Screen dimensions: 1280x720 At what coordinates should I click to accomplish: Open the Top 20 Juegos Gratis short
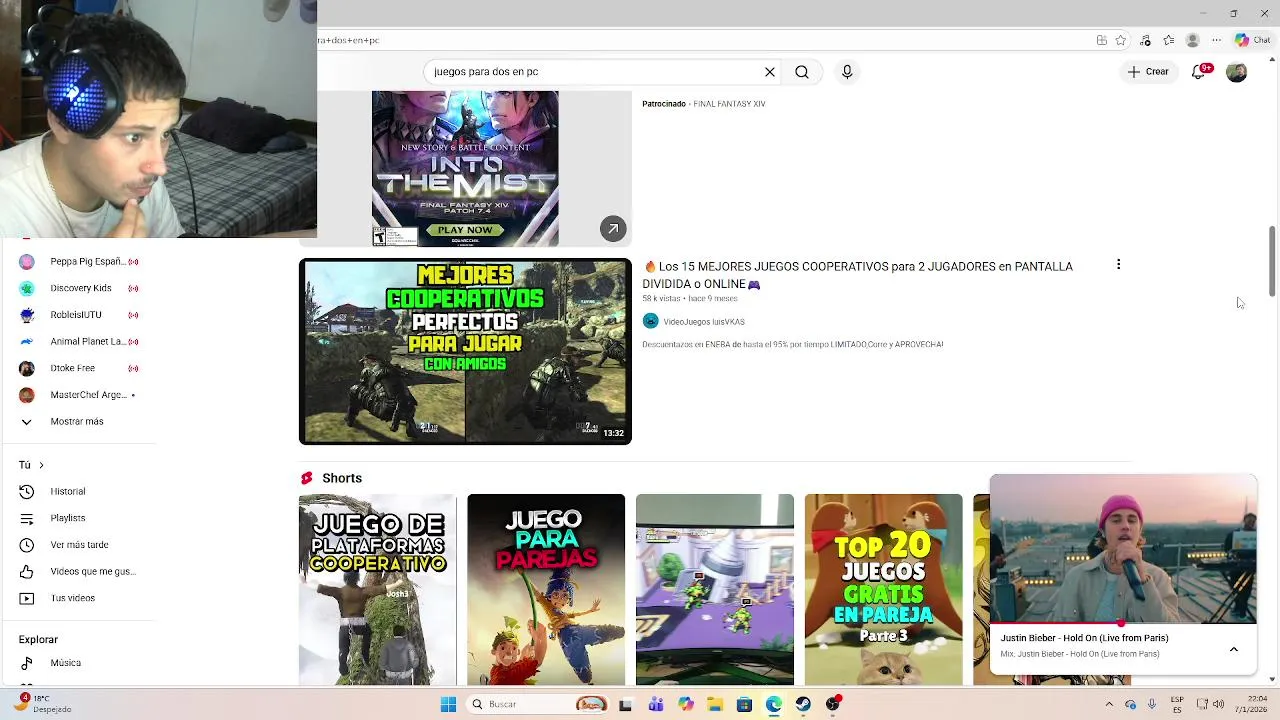pyautogui.click(x=883, y=590)
